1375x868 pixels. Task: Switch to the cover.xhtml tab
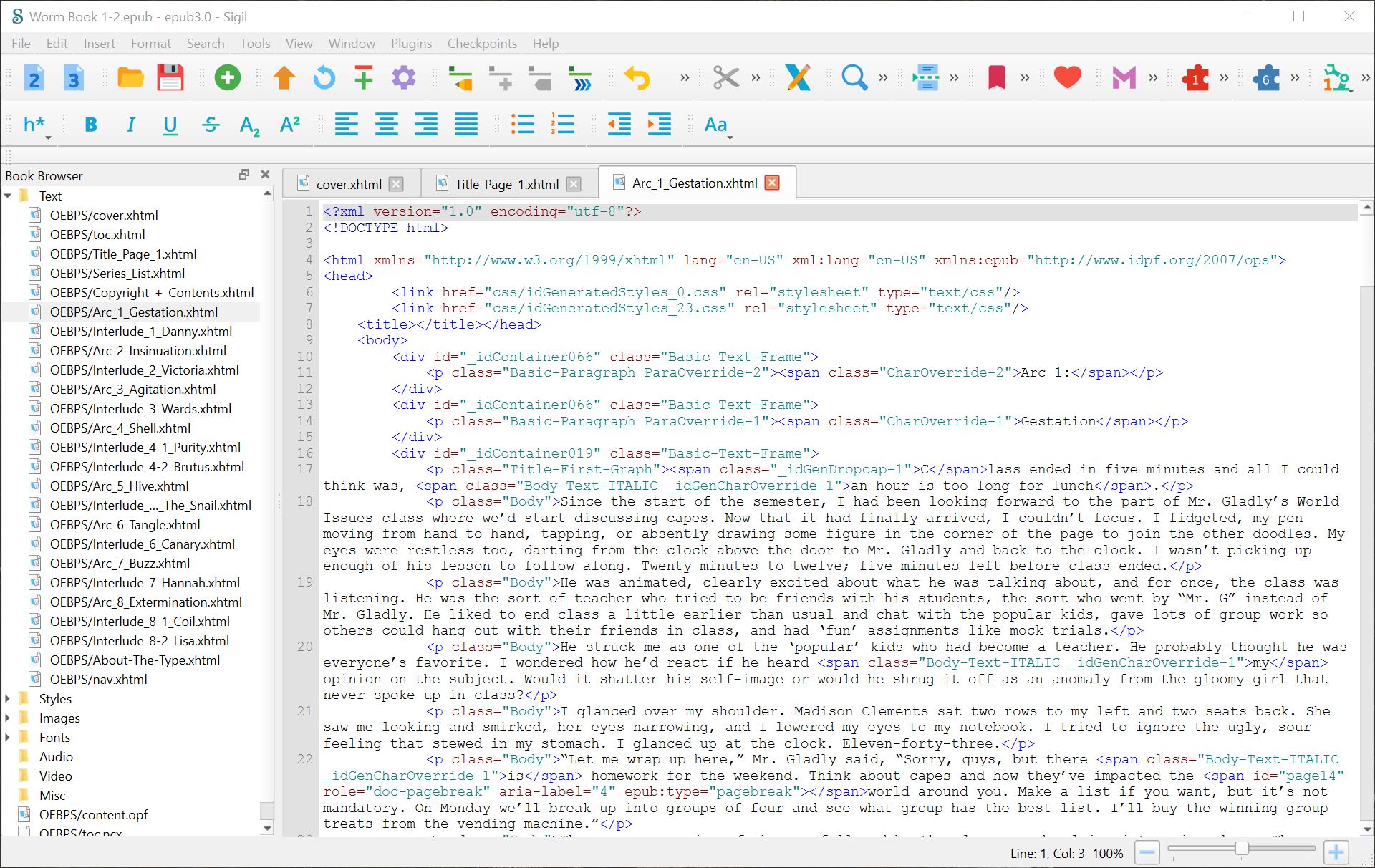click(348, 184)
